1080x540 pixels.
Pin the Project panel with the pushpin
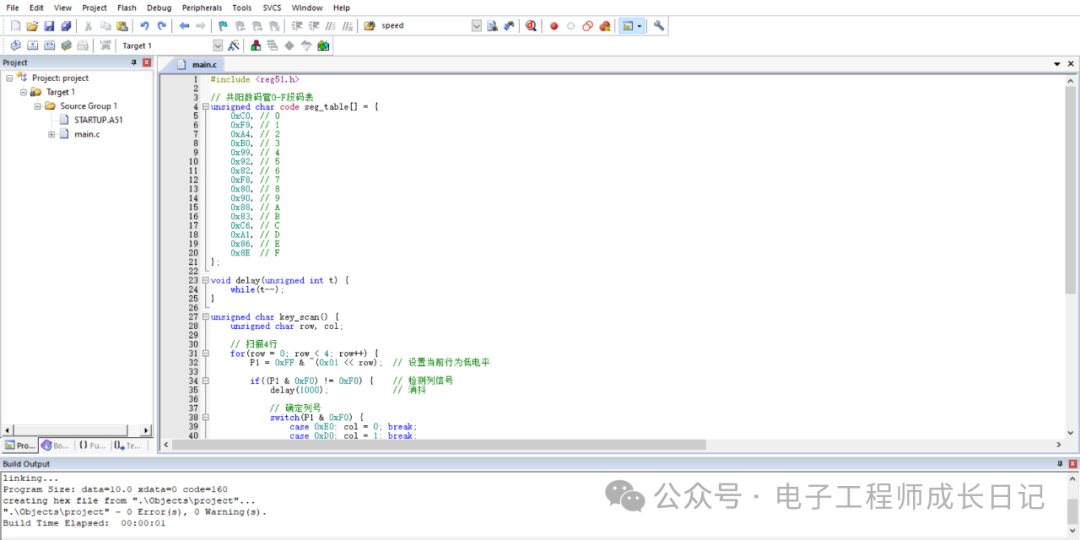pos(134,62)
